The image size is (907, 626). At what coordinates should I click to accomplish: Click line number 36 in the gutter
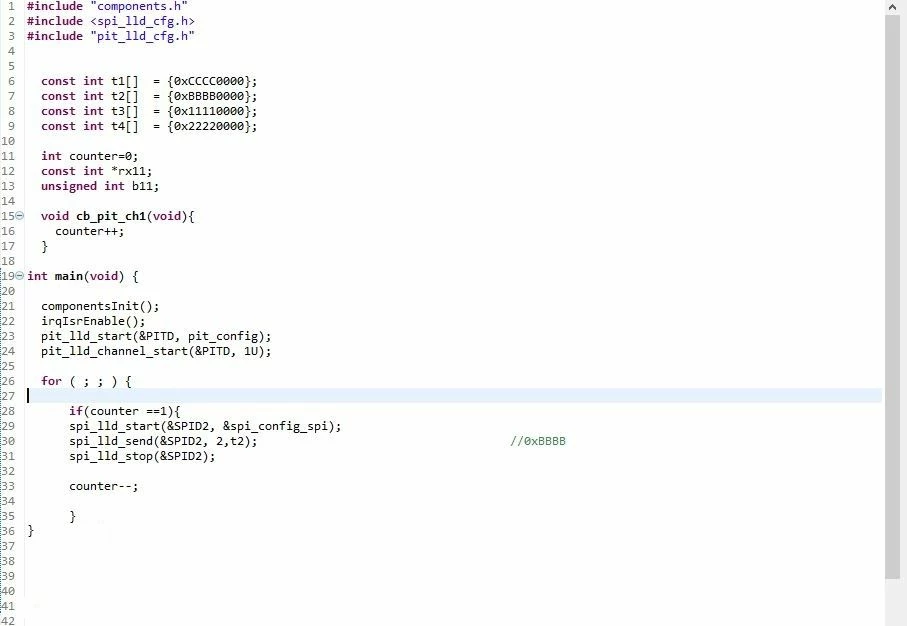pyautogui.click(x=8, y=531)
